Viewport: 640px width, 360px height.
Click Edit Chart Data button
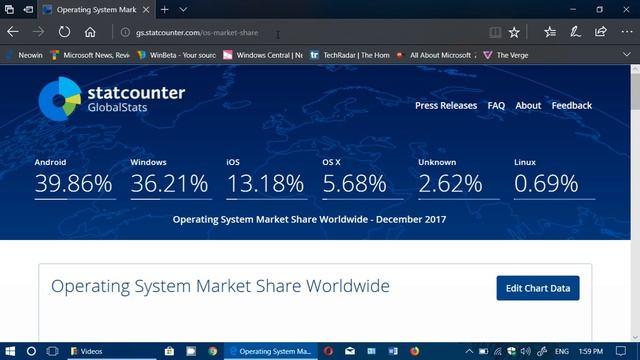pos(538,288)
